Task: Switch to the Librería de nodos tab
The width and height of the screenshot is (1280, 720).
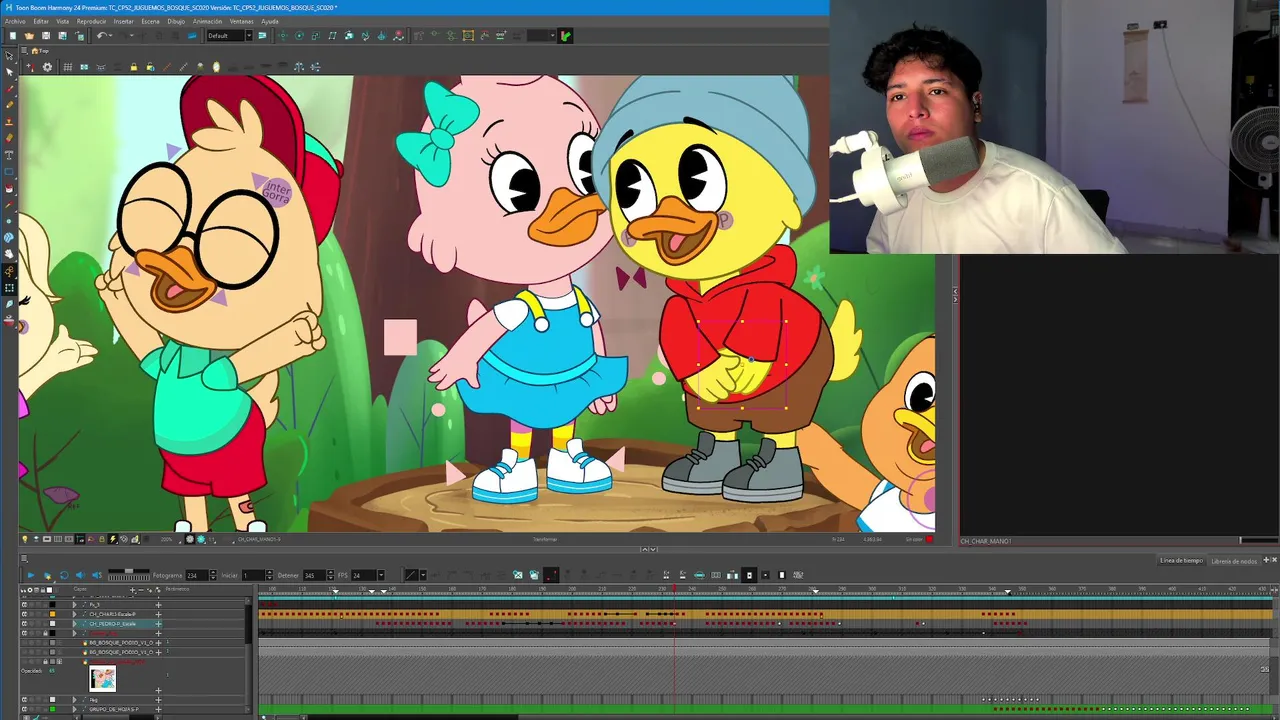Action: coord(1234,561)
